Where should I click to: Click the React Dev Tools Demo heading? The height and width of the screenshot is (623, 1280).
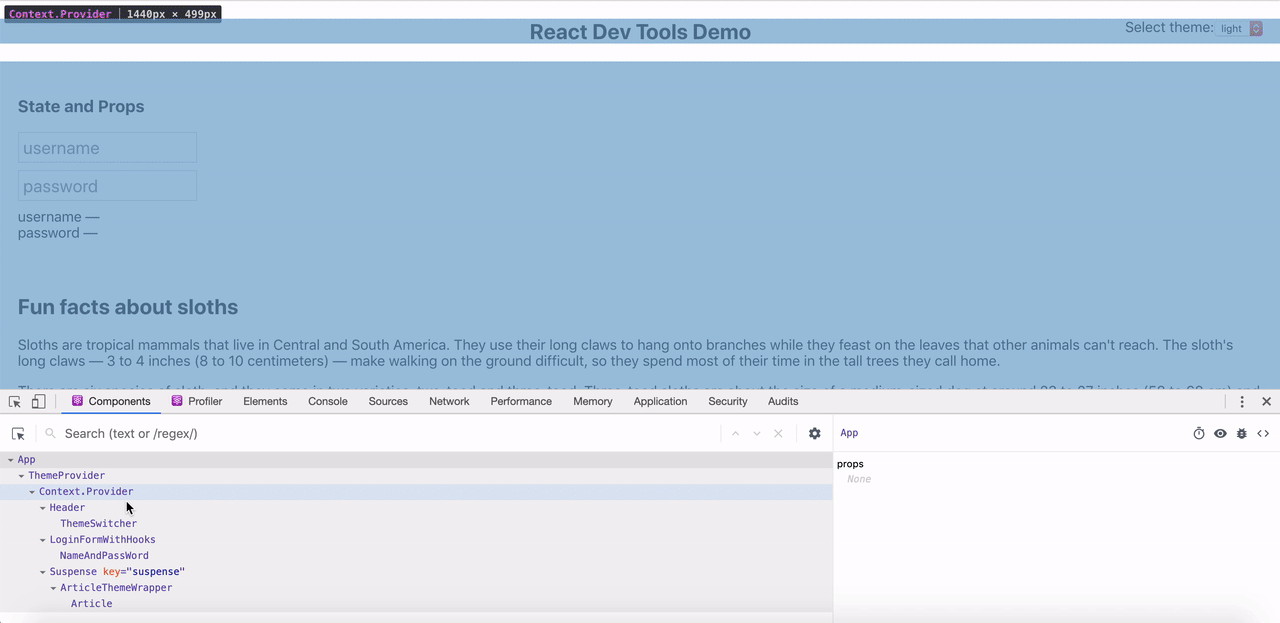click(640, 32)
